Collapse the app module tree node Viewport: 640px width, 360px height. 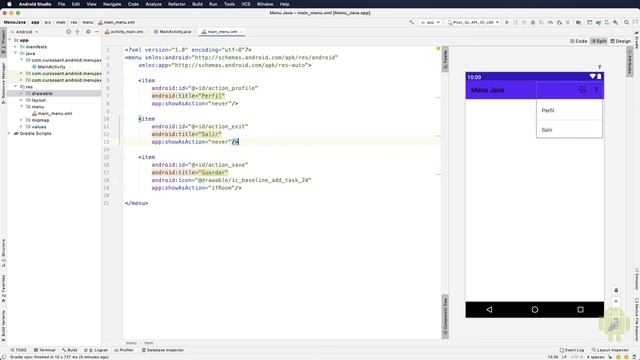click(x=10, y=40)
